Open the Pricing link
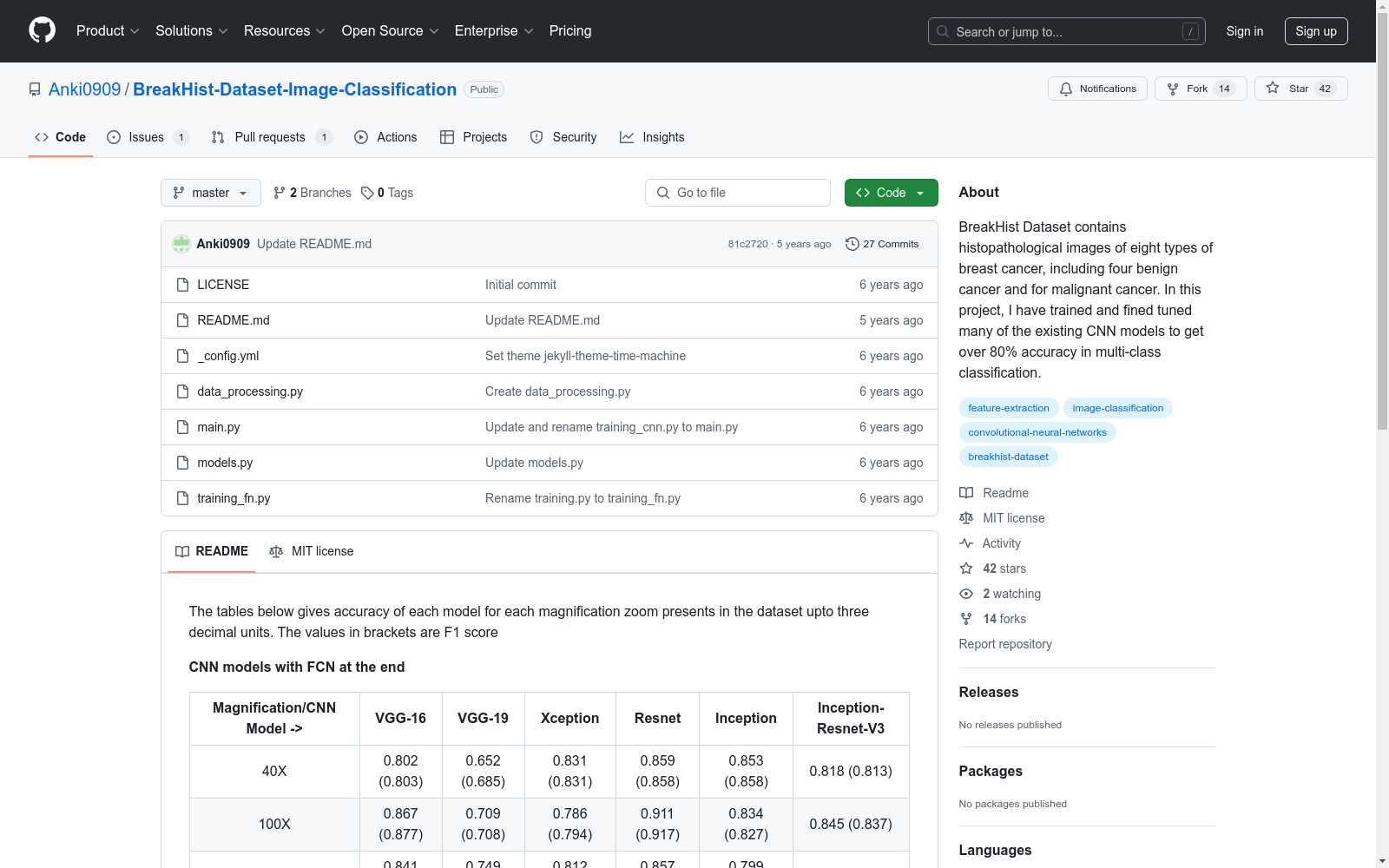 click(570, 30)
